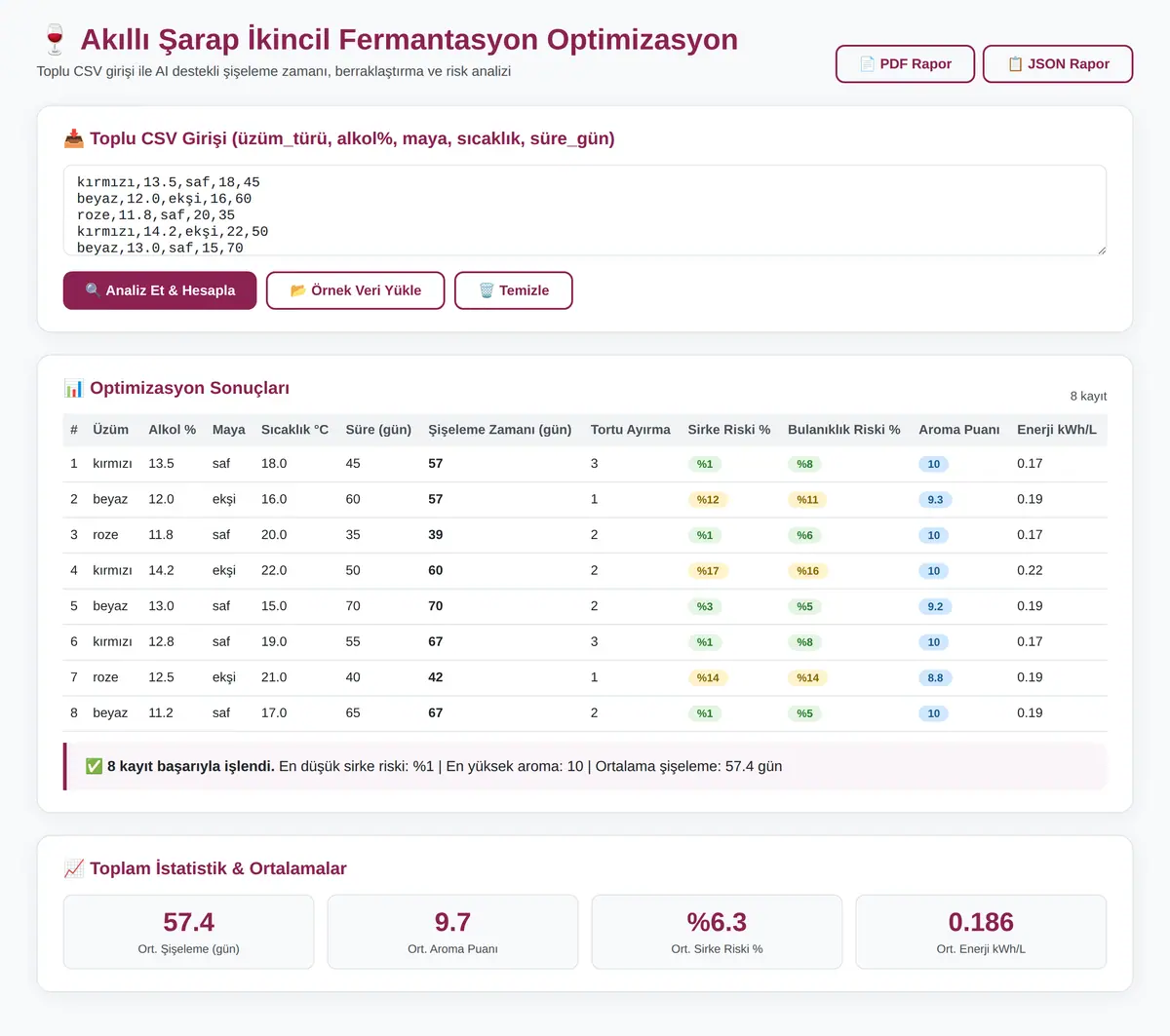Screen dimensions: 1170x1036
Task: Click the 8 kayıt record count
Action: click(x=1088, y=397)
